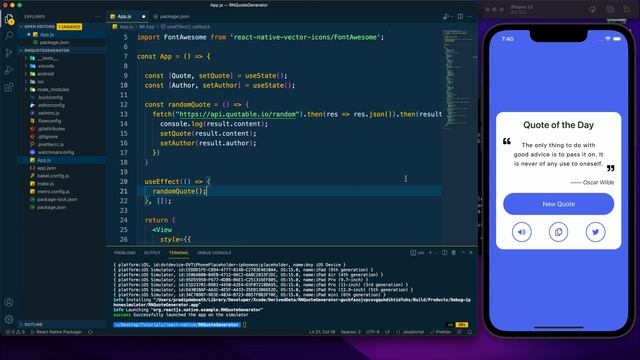
Task: Click the JavaScript language mode indicator
Action: [x=410, y=332]
